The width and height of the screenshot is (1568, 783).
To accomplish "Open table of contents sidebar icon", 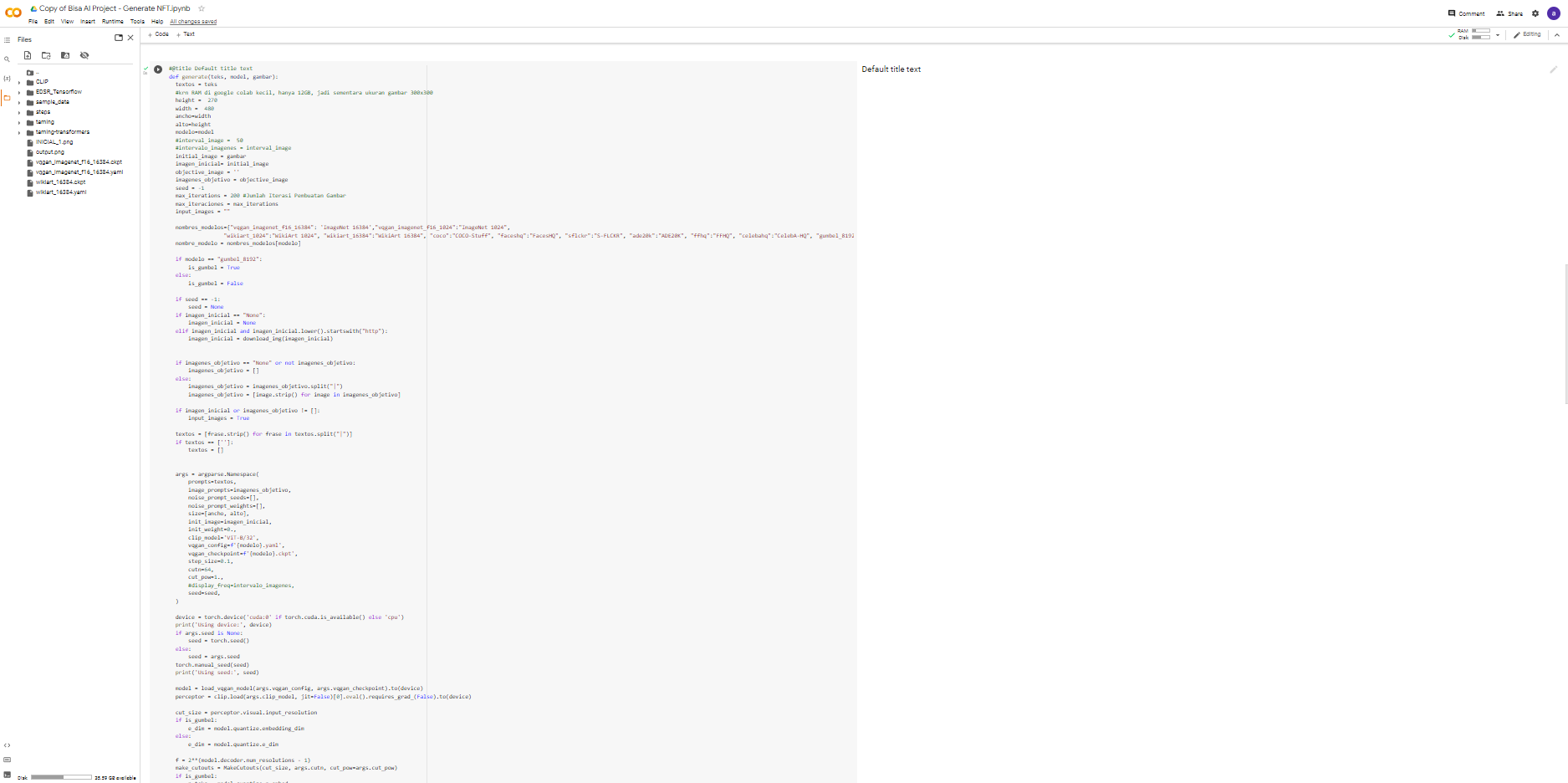I will pos(7,39).
